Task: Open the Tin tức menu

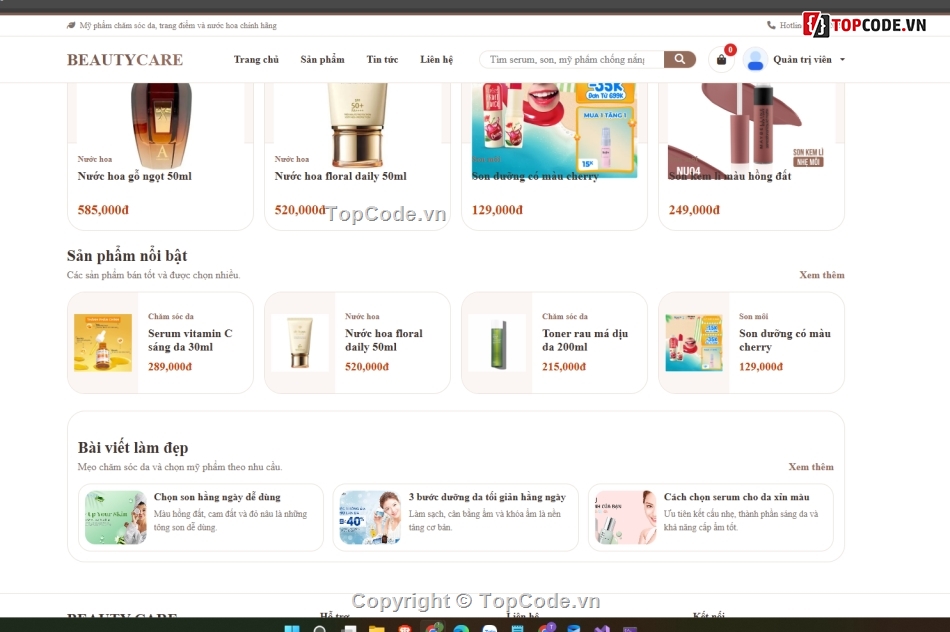Action: pos(382,59)
